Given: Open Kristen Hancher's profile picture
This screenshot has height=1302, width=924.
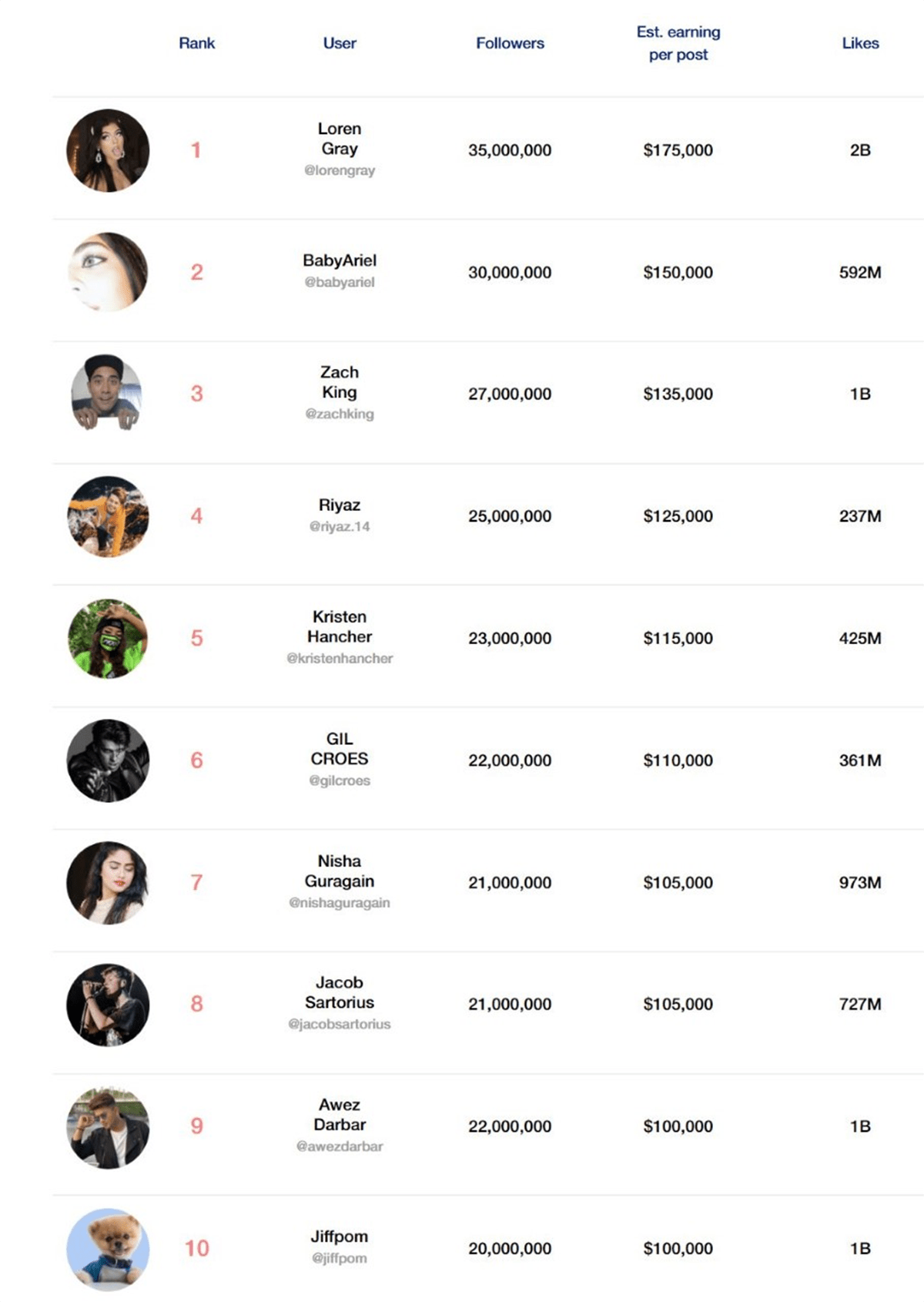Looking at the screenshot, I should tap(108, 639).
